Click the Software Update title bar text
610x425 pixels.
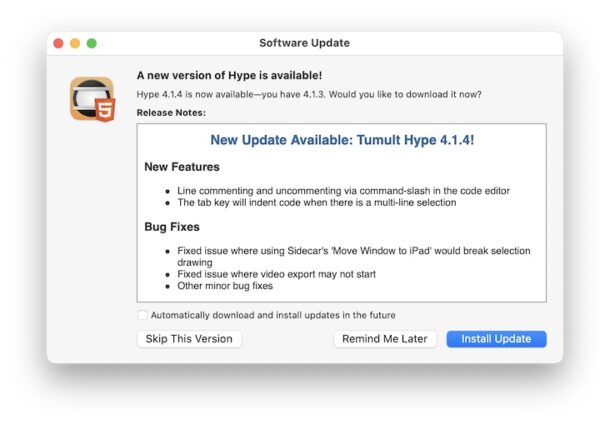(304, 43)
